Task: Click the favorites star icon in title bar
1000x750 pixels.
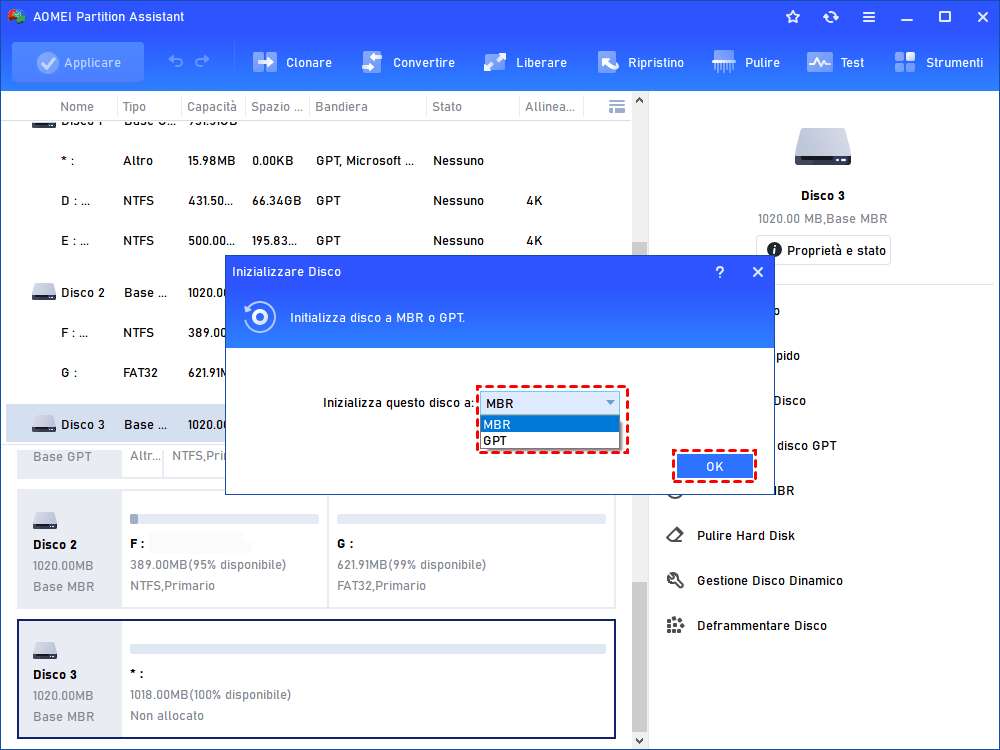Action: click(x=793, y=17)
